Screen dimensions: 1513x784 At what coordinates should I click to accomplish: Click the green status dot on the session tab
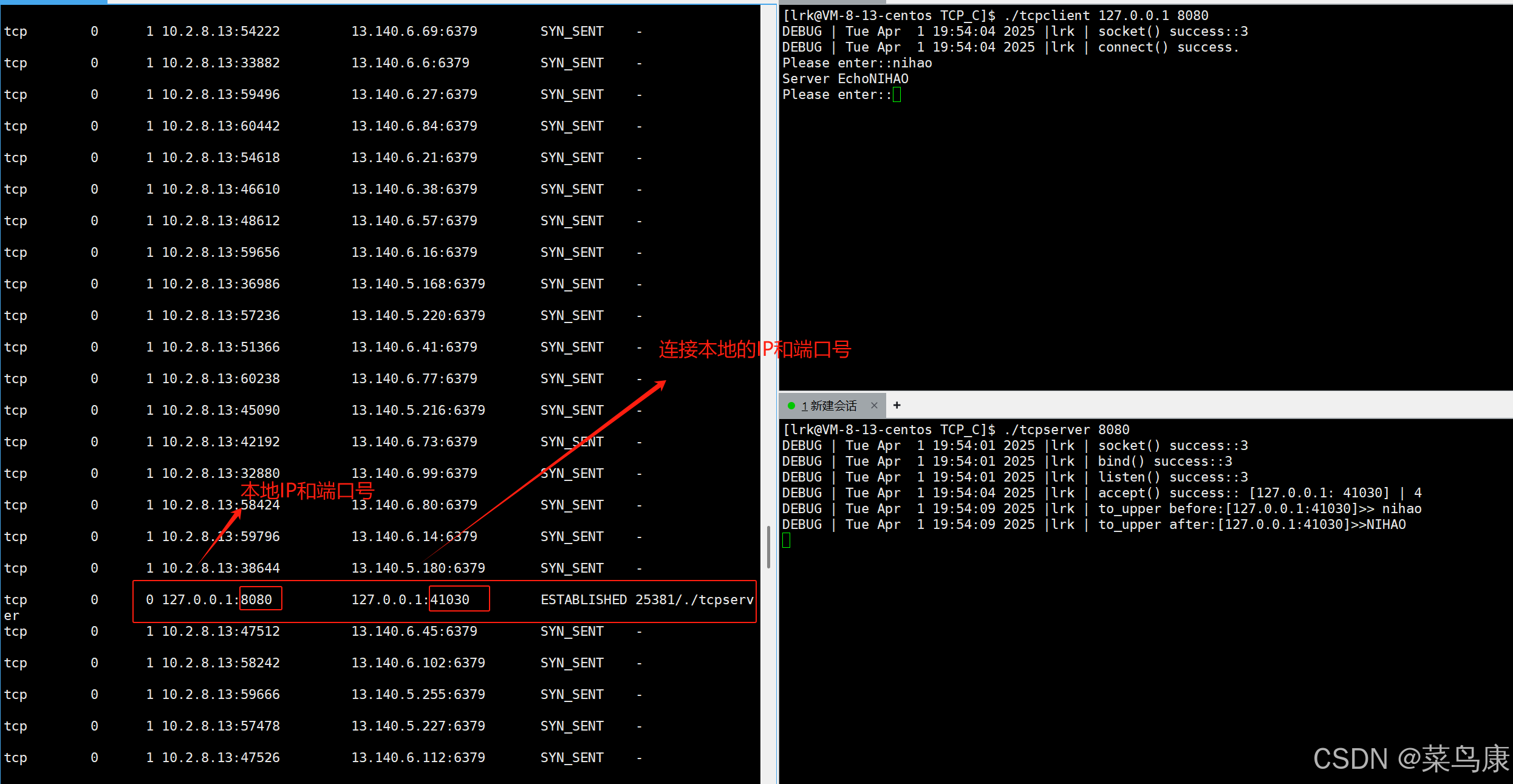click(791, 405)
